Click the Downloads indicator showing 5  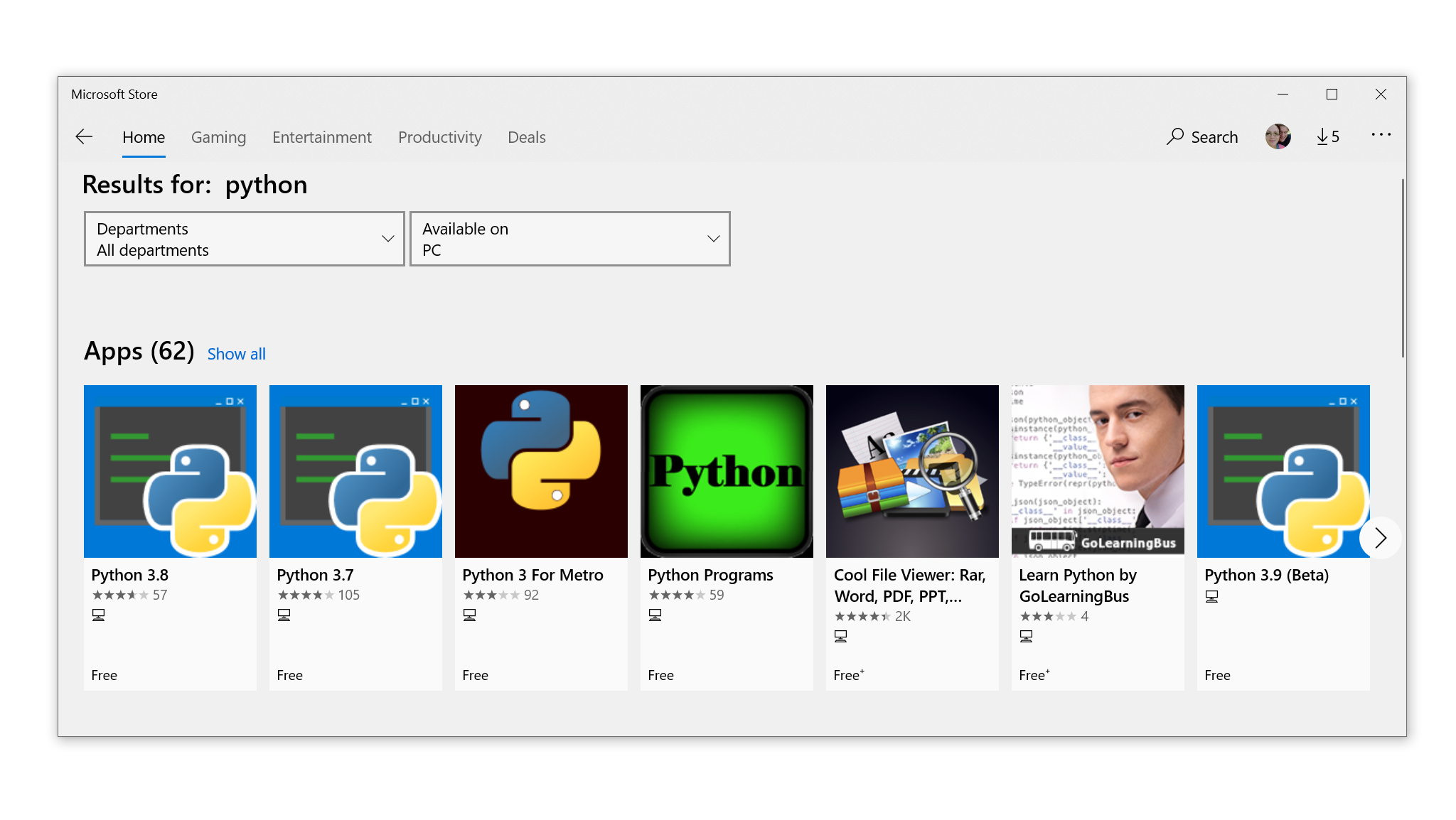click(x=1328, y=136)
